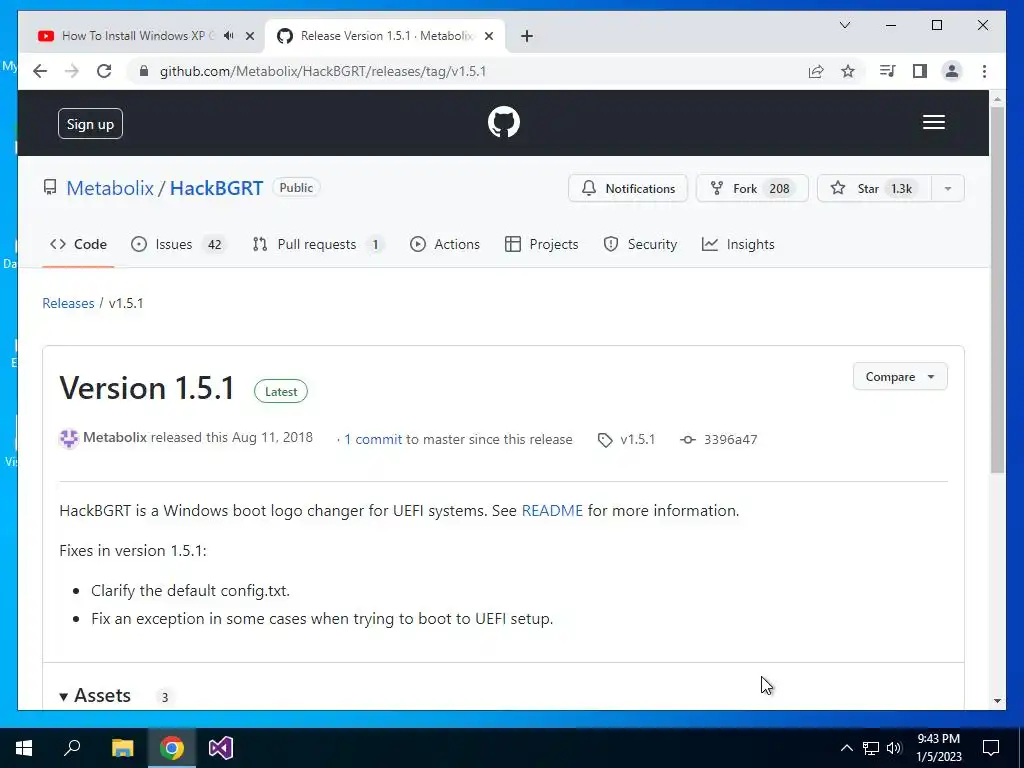Open the Insights tab

pyautogui.click(x=738, y=244)
